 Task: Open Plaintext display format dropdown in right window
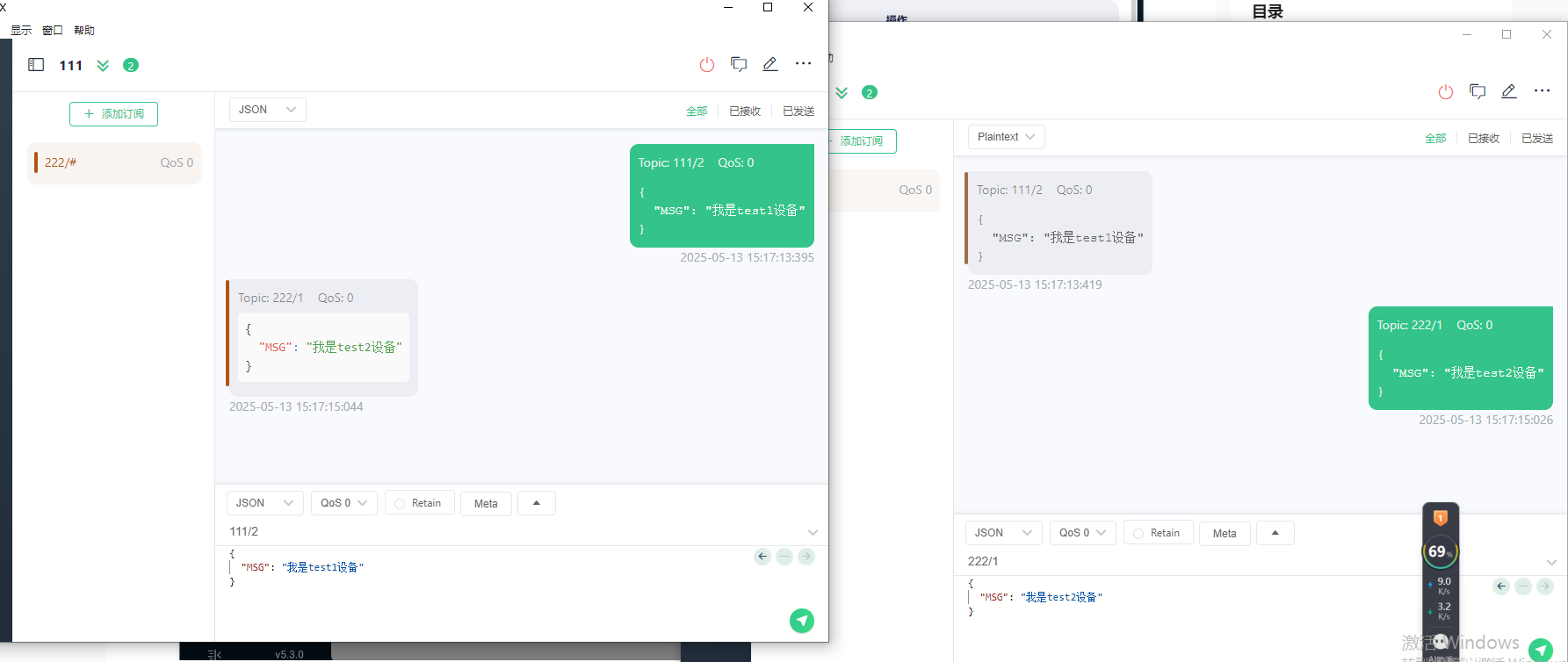pos(1007,137)
